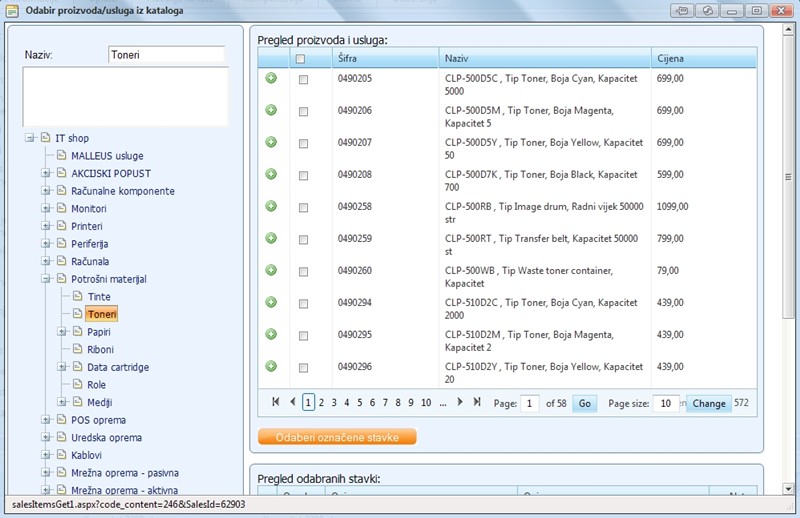Expand the Data cartridge node
This screenshot has height=518, width=800.
tap(62, 367)
